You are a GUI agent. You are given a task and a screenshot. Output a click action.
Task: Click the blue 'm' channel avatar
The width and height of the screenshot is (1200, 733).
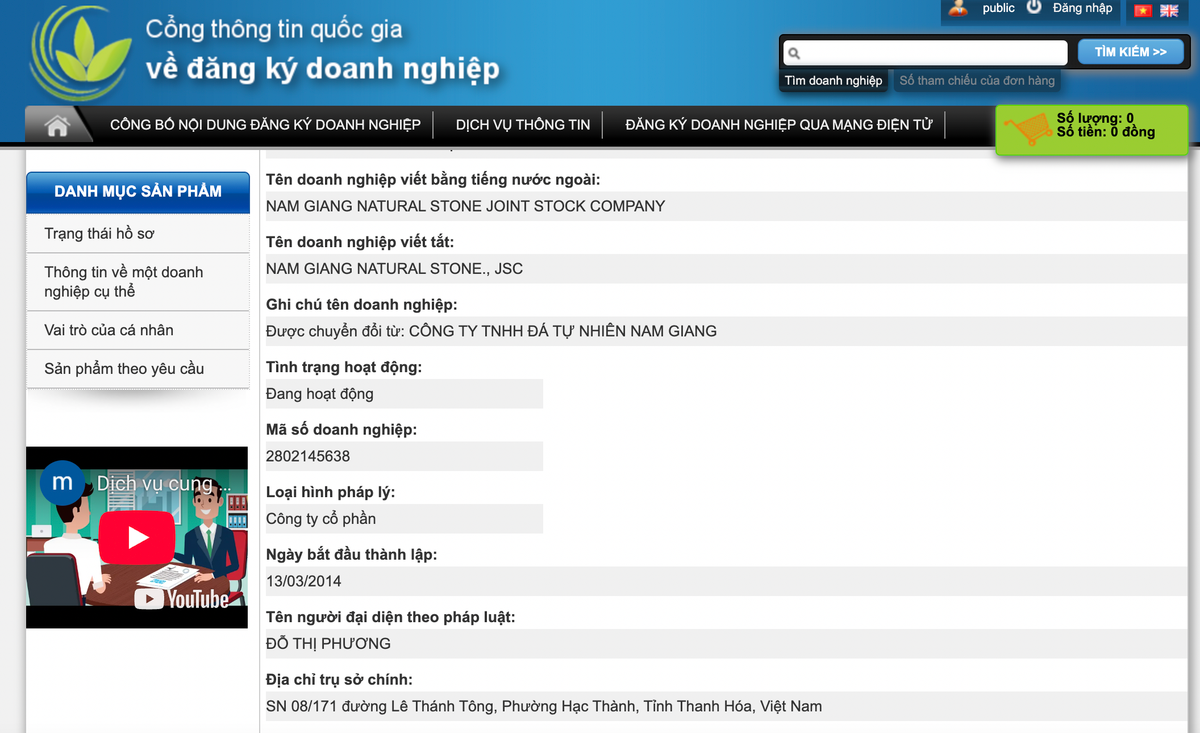pyautogui.click(x=62, y=482)
